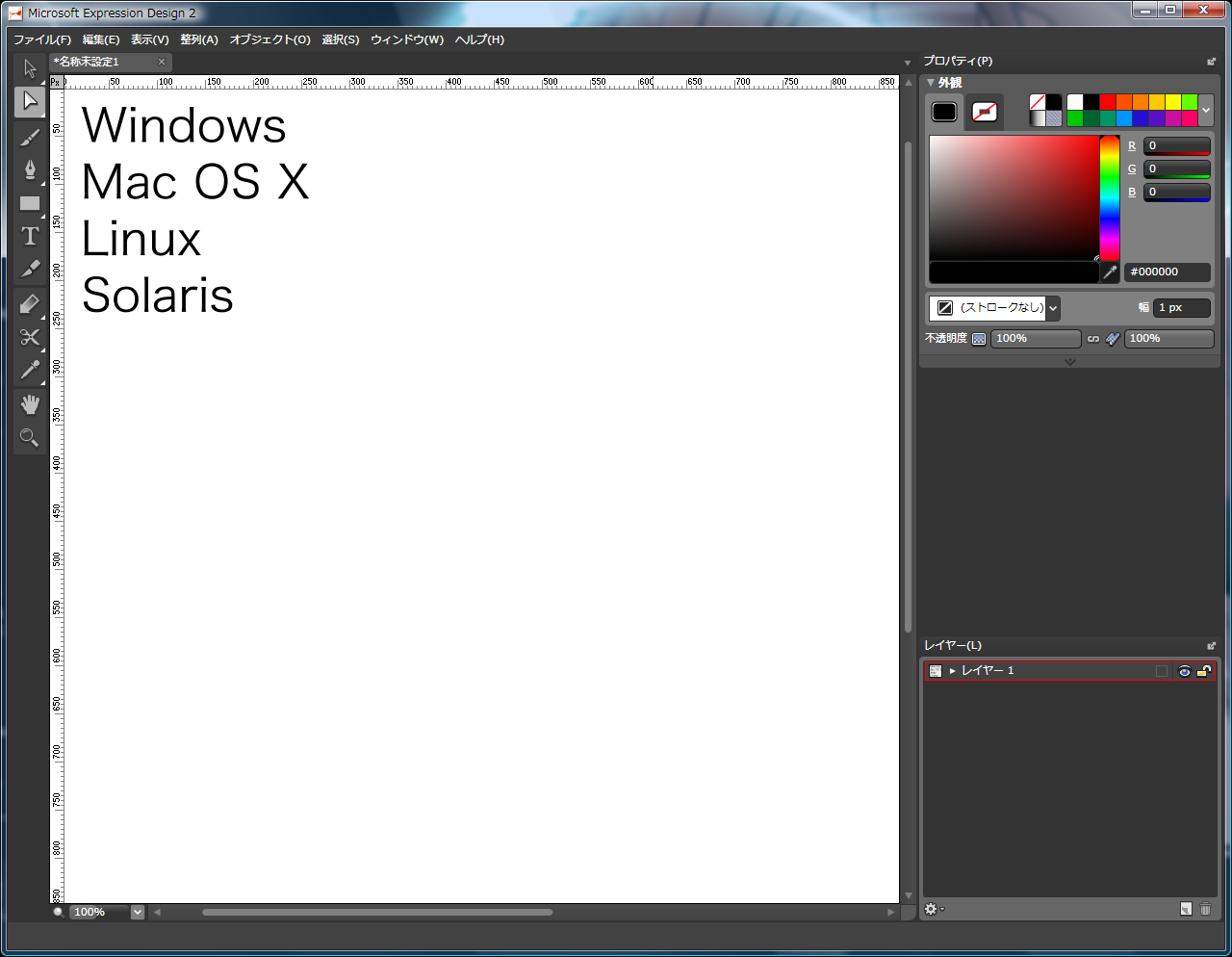The image size is (1232, 957).
Task: Select the Paintbrush tool
Action: [x=30, y=136]
